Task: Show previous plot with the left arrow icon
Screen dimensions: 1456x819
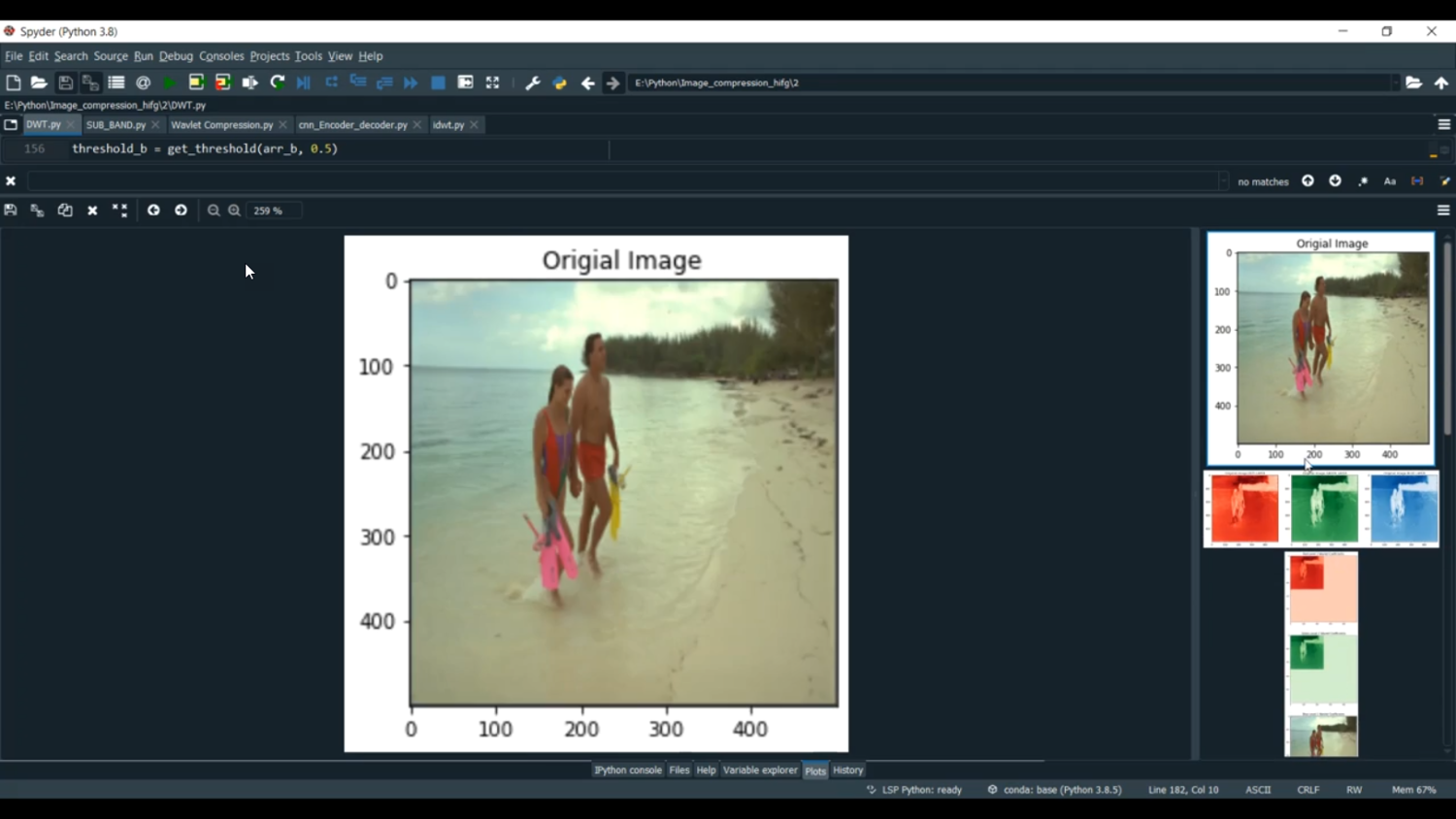Action: click(153, 210)
